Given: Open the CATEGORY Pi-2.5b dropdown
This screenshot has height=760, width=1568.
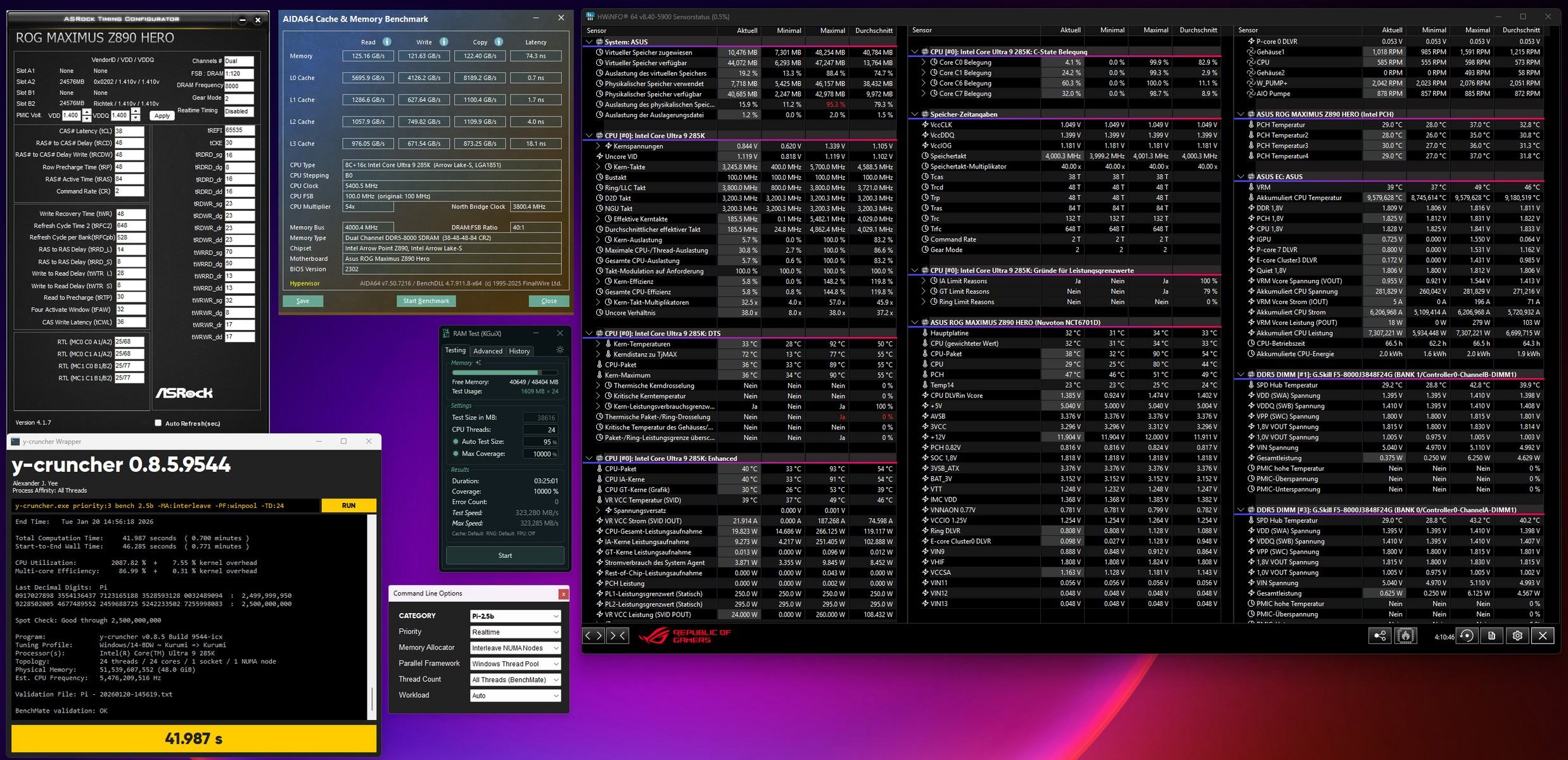Looking at the screenshot, I should 515,616.
